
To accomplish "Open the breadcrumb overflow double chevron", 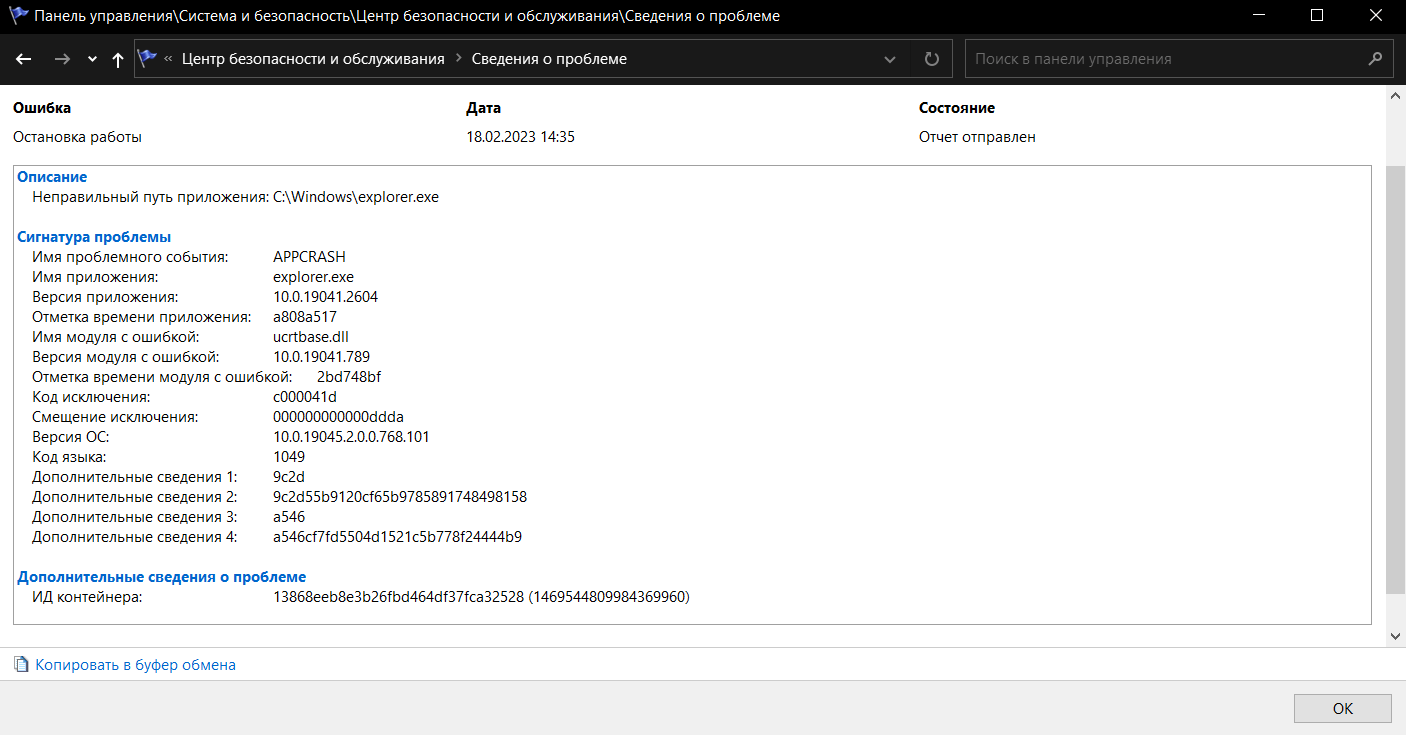I will coord(168,59).
